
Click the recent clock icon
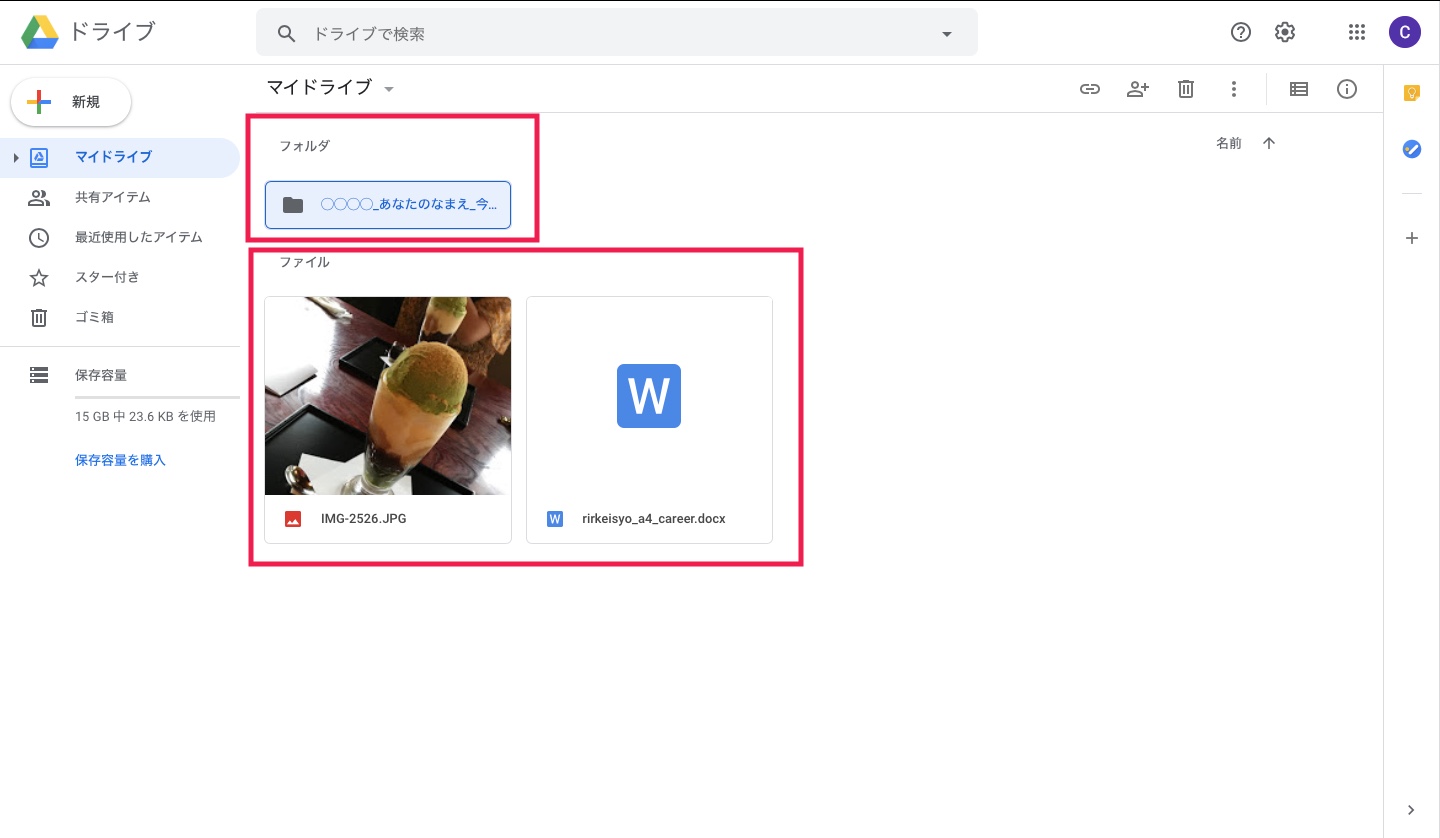[x=39, y=237]
